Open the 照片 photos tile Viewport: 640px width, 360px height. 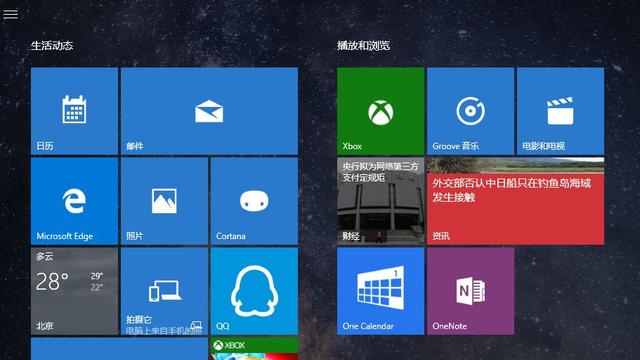[164, 201]
